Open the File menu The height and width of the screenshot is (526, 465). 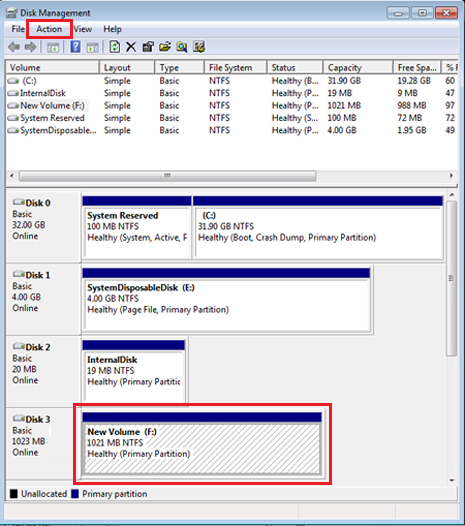(18, 29)
